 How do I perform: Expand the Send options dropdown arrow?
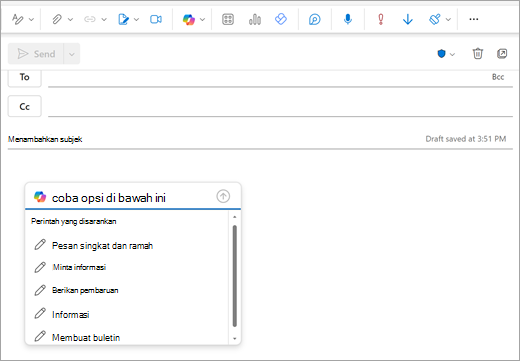[x=72, y=54]
